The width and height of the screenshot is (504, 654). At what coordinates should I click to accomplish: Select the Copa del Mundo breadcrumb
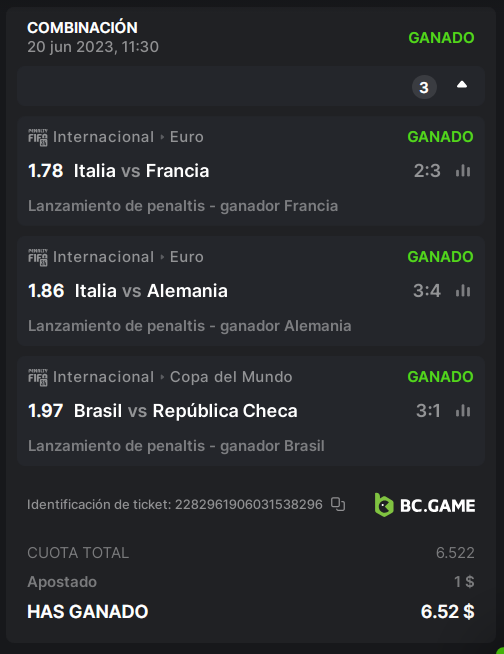coord(231,377)
